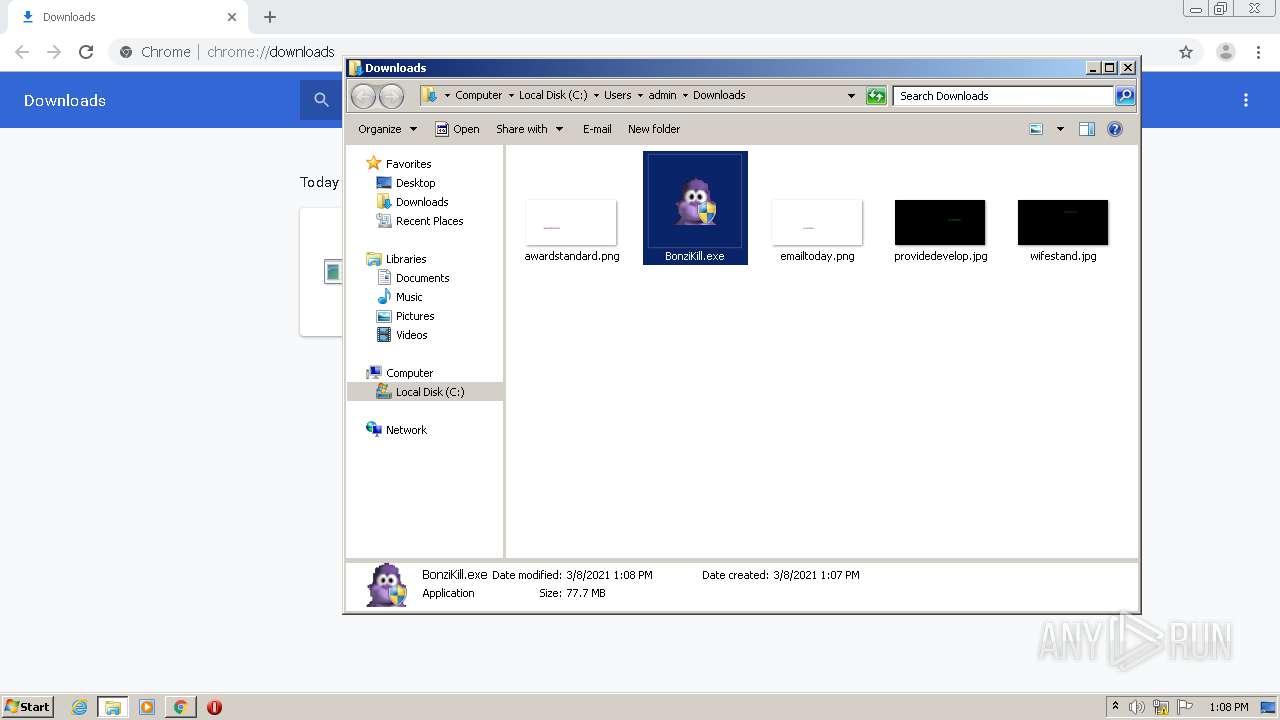Open Internet Explorer from taskbar
Image resolution: width=1280 pixels, height=720 pixels.
pos(80,707)
